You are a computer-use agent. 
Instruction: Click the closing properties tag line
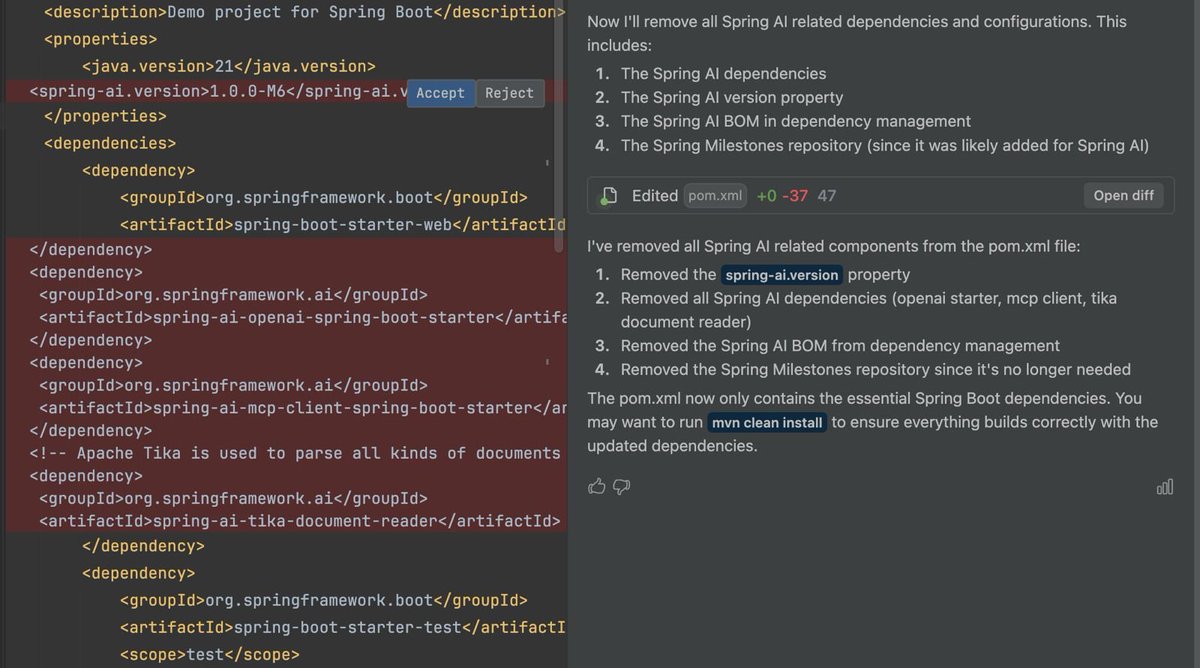click(105, 116)
